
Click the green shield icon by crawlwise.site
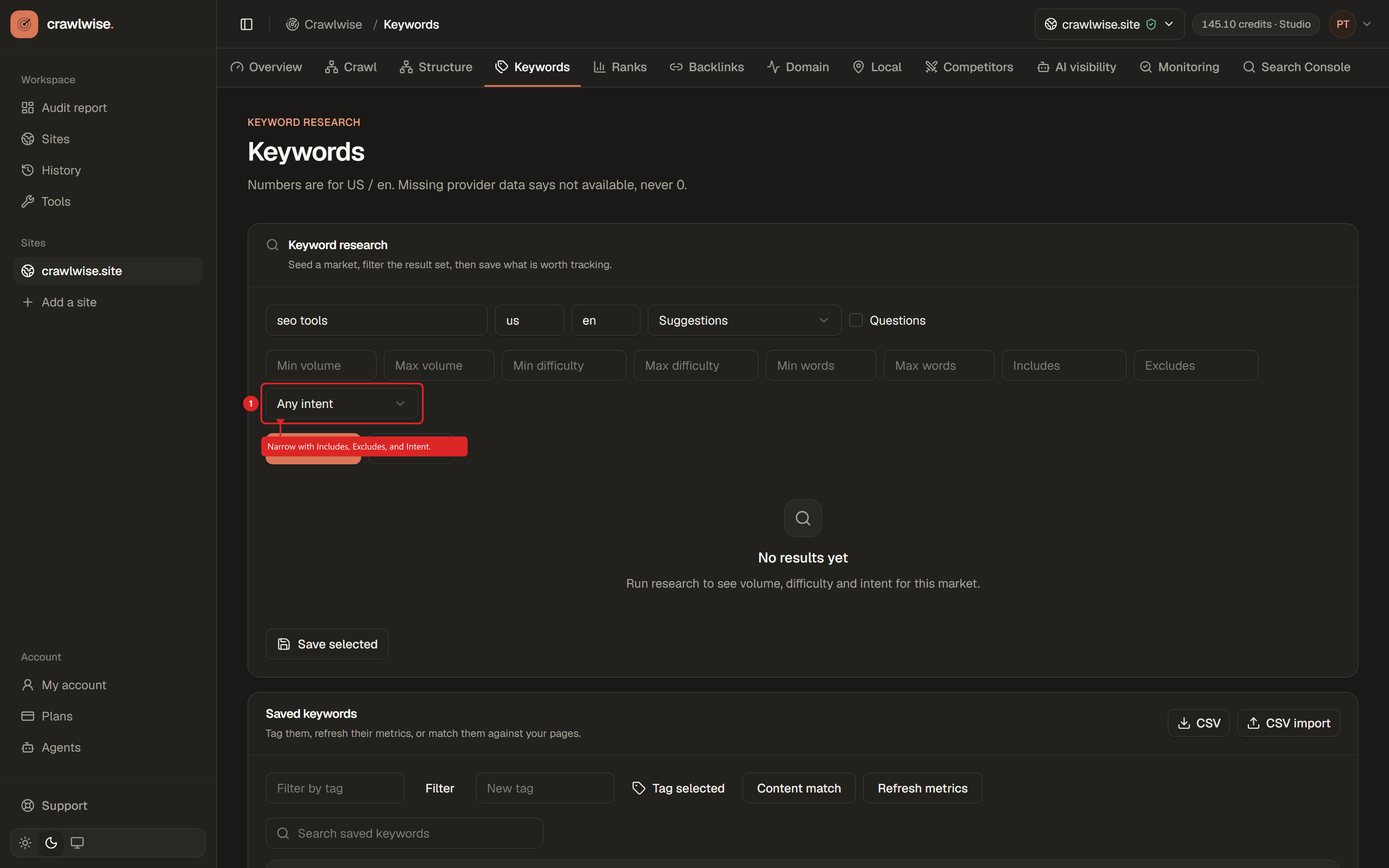[x=1151, y=24]
